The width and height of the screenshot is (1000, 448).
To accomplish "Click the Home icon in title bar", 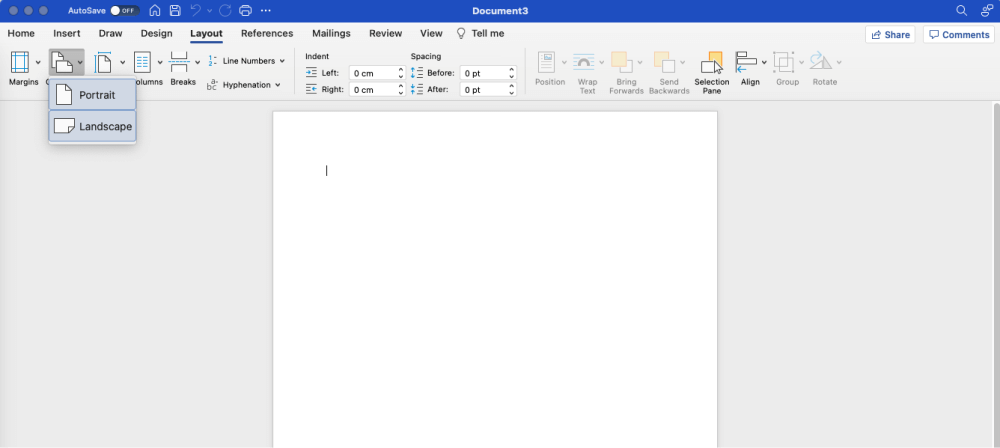I will [155, 11].
